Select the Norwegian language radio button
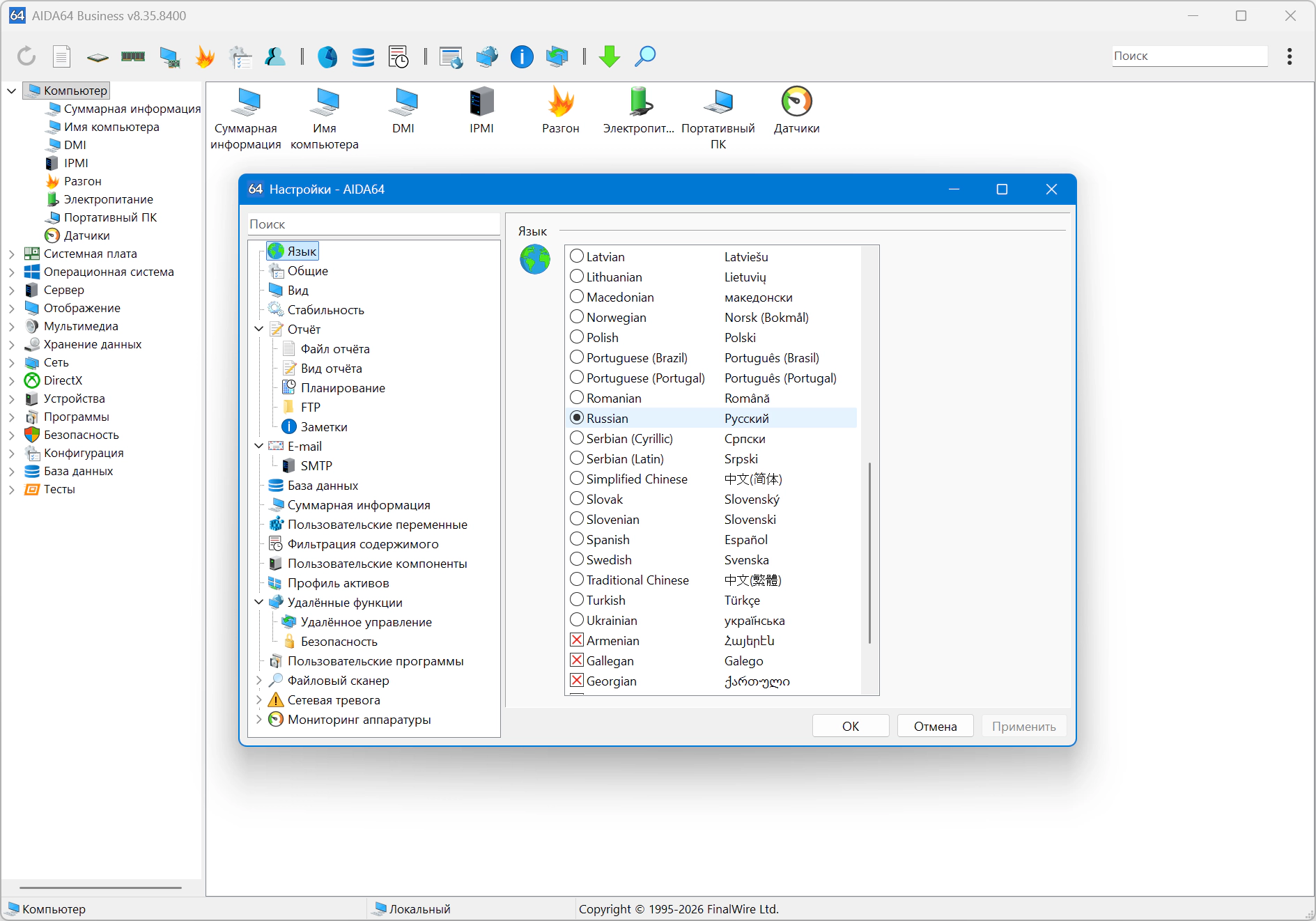 [577, 317]
